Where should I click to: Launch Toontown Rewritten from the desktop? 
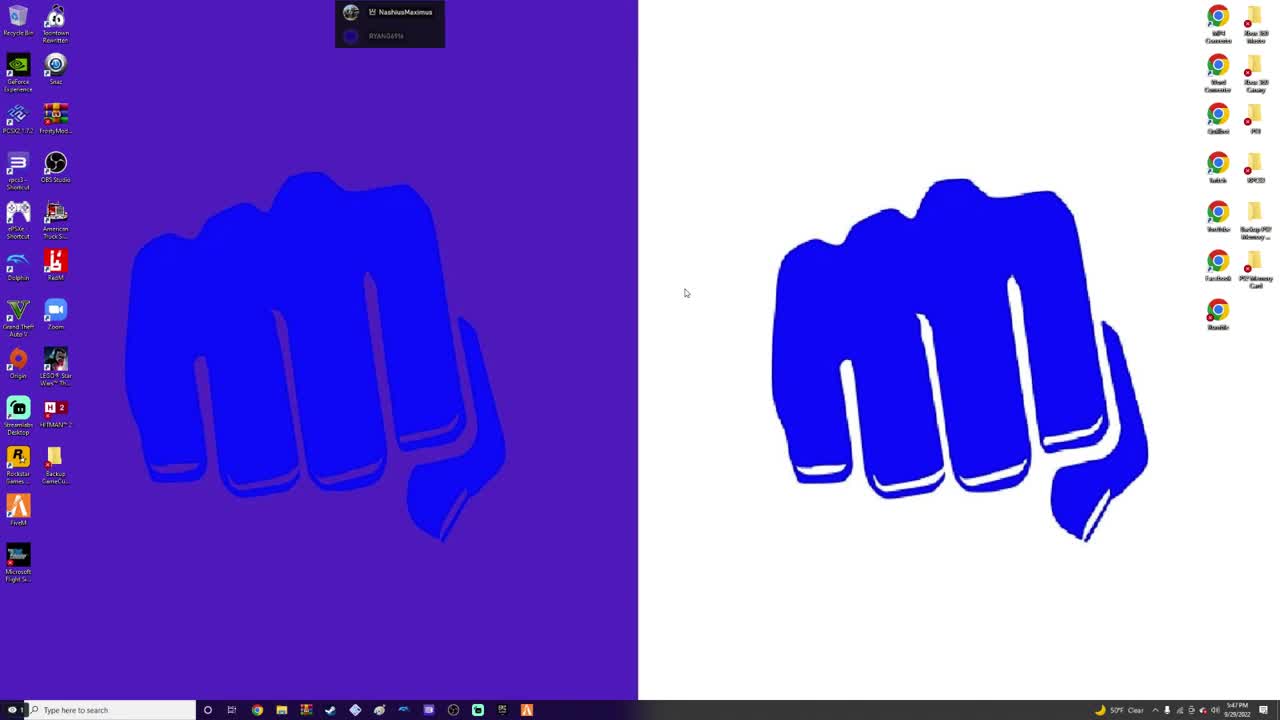coord(55,24)
